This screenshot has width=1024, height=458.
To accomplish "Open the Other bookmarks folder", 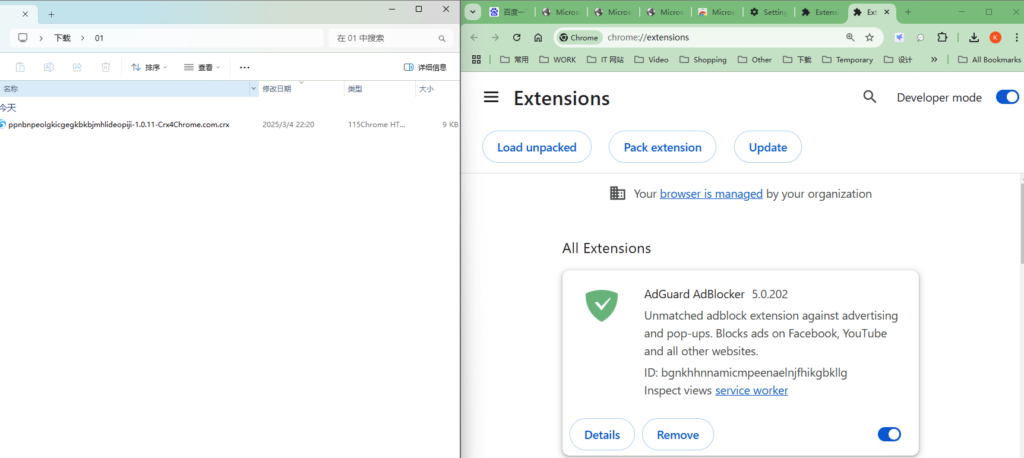I will click(754, 59).
